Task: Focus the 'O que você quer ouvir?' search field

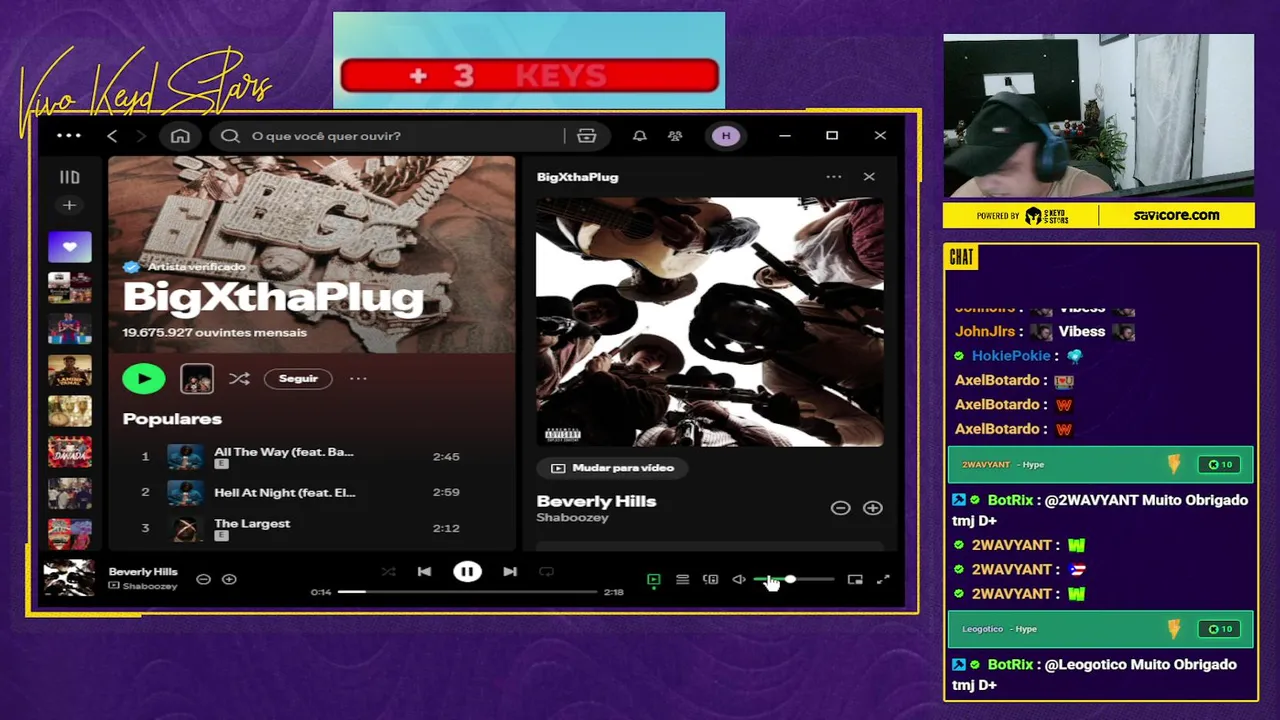Action: [x=400, y=136]
